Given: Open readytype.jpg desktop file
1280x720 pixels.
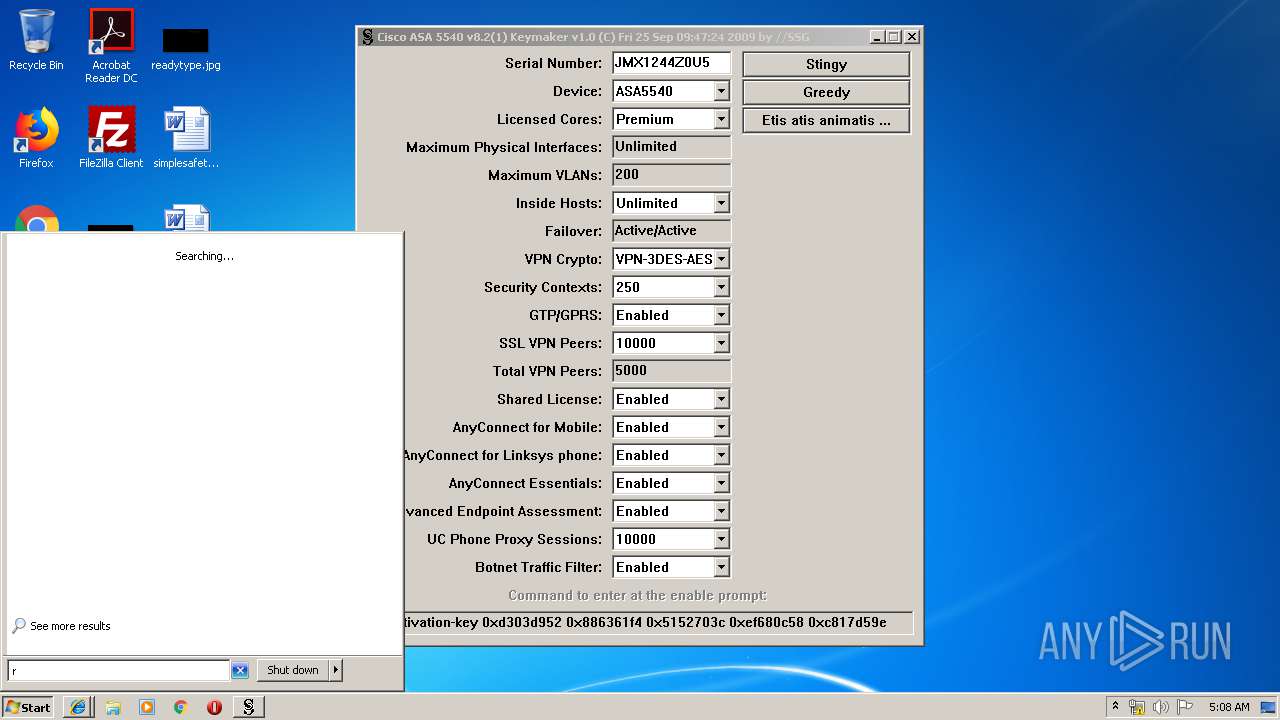Looking at the screenshot, I should coord(186,49).
